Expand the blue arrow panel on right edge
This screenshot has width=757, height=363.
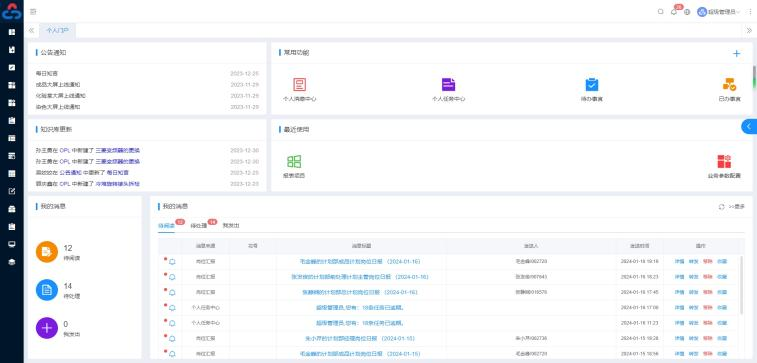[749, 126]
